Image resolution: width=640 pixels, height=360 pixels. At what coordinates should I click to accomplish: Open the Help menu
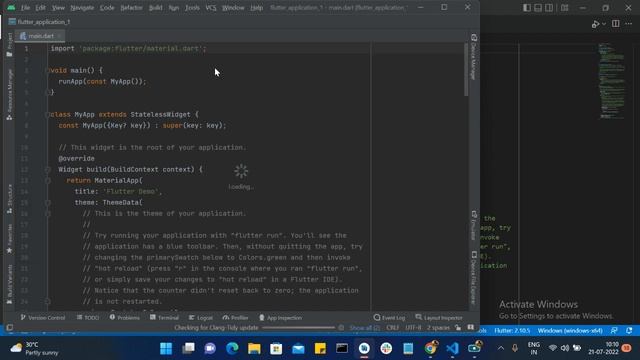[x=256, y=8]
